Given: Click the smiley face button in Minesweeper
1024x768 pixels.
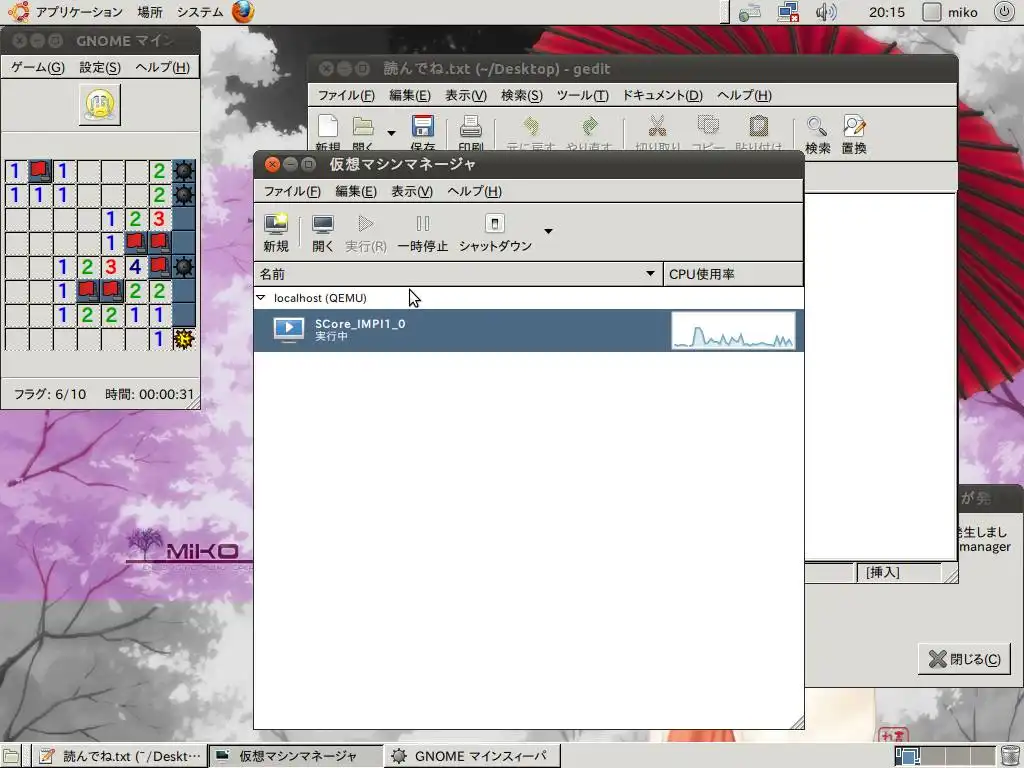Looking at the screenshot, I should click(100, 104).
